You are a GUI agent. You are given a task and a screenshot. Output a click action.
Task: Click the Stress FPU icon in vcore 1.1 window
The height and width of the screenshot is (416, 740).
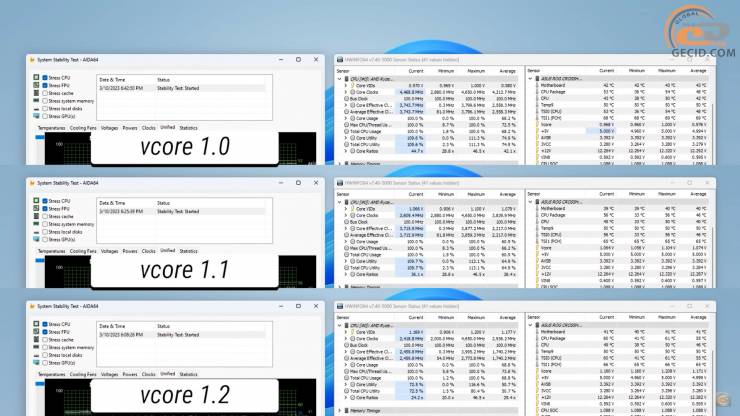pyautogui.click(x=36, y=208)
